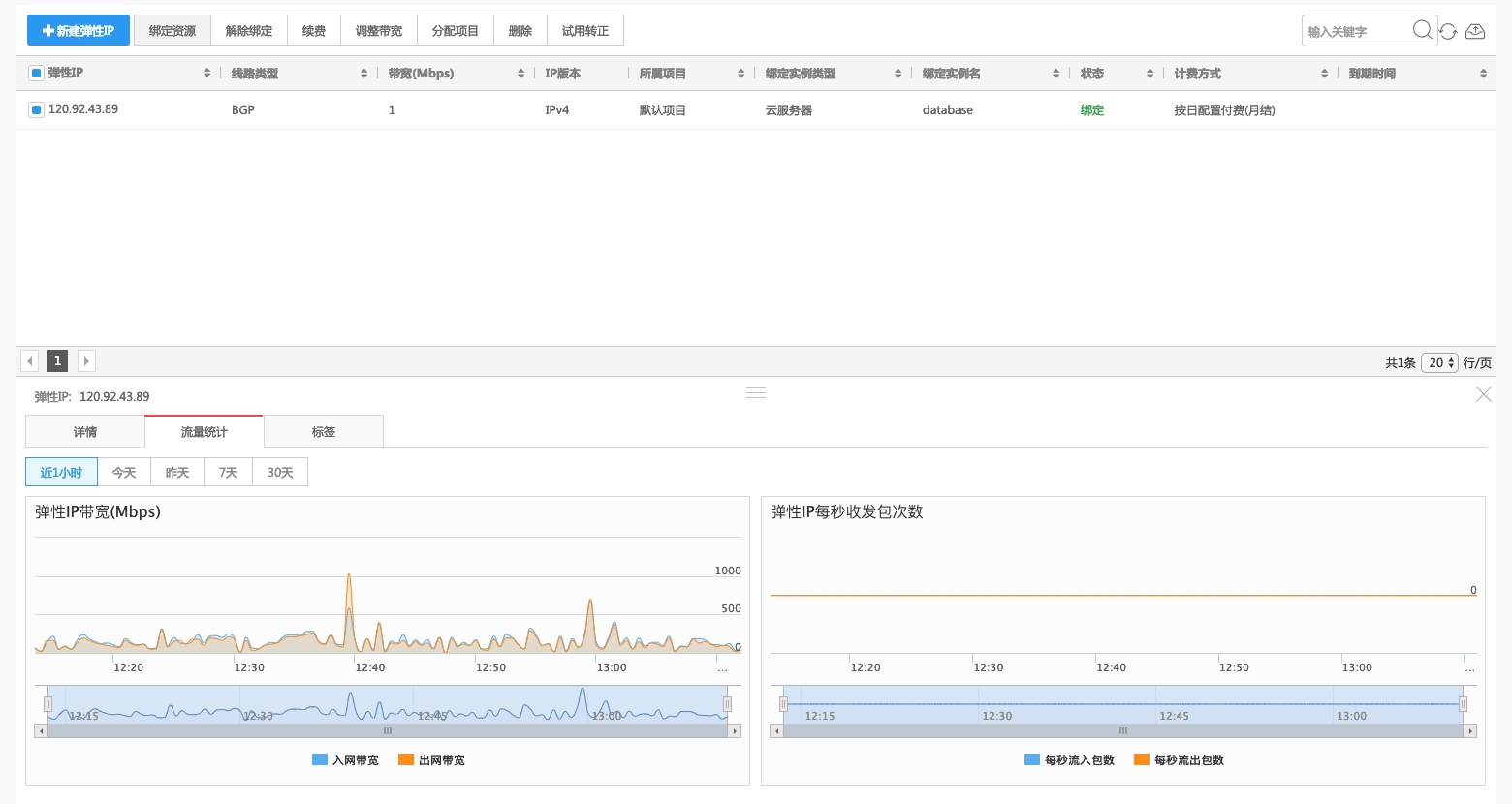The image size is (1512, 804).
Task: Select 7天 time range
Action: pos(229,473)
